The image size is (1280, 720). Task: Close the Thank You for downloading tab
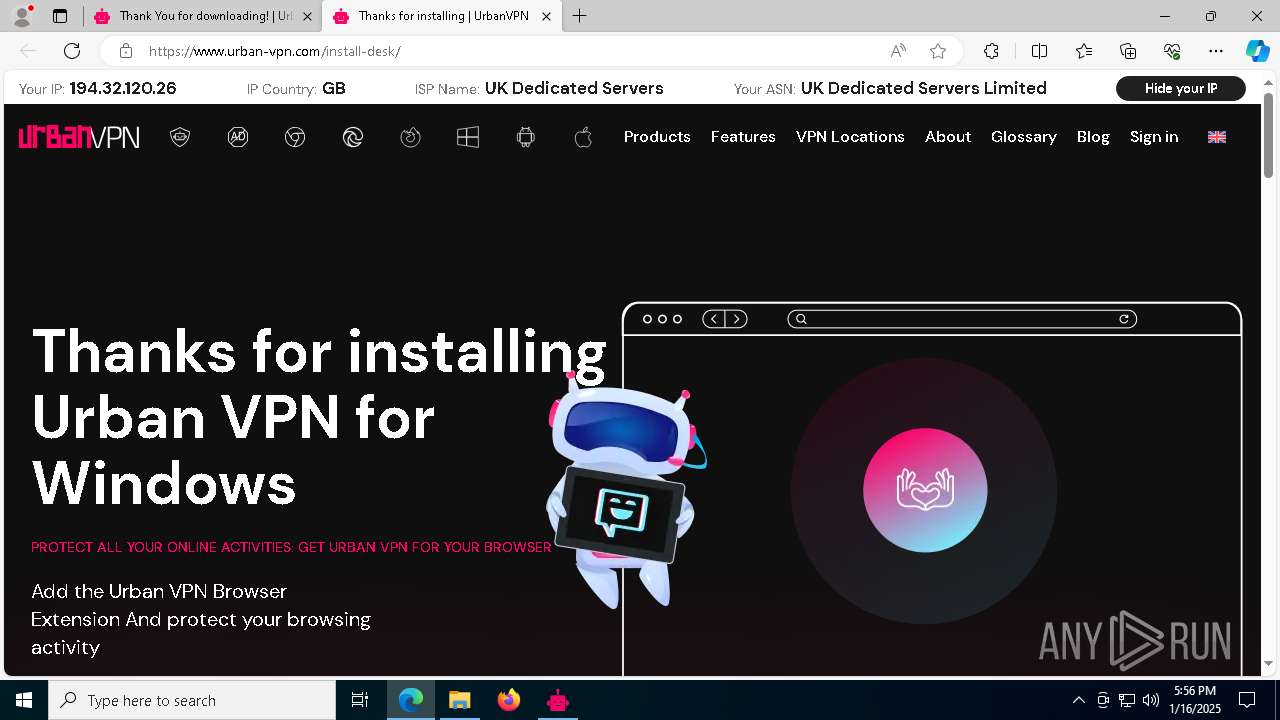click(307, 16)
